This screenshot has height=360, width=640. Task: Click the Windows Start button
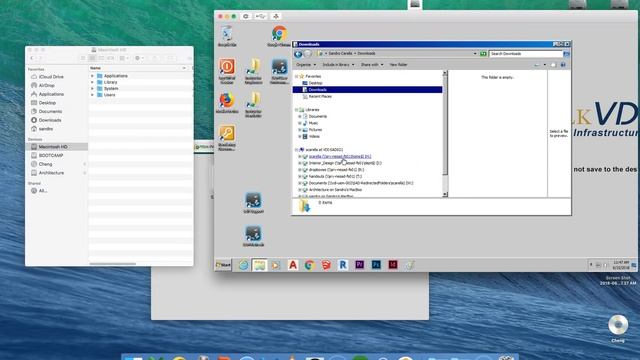click(223, 265)
